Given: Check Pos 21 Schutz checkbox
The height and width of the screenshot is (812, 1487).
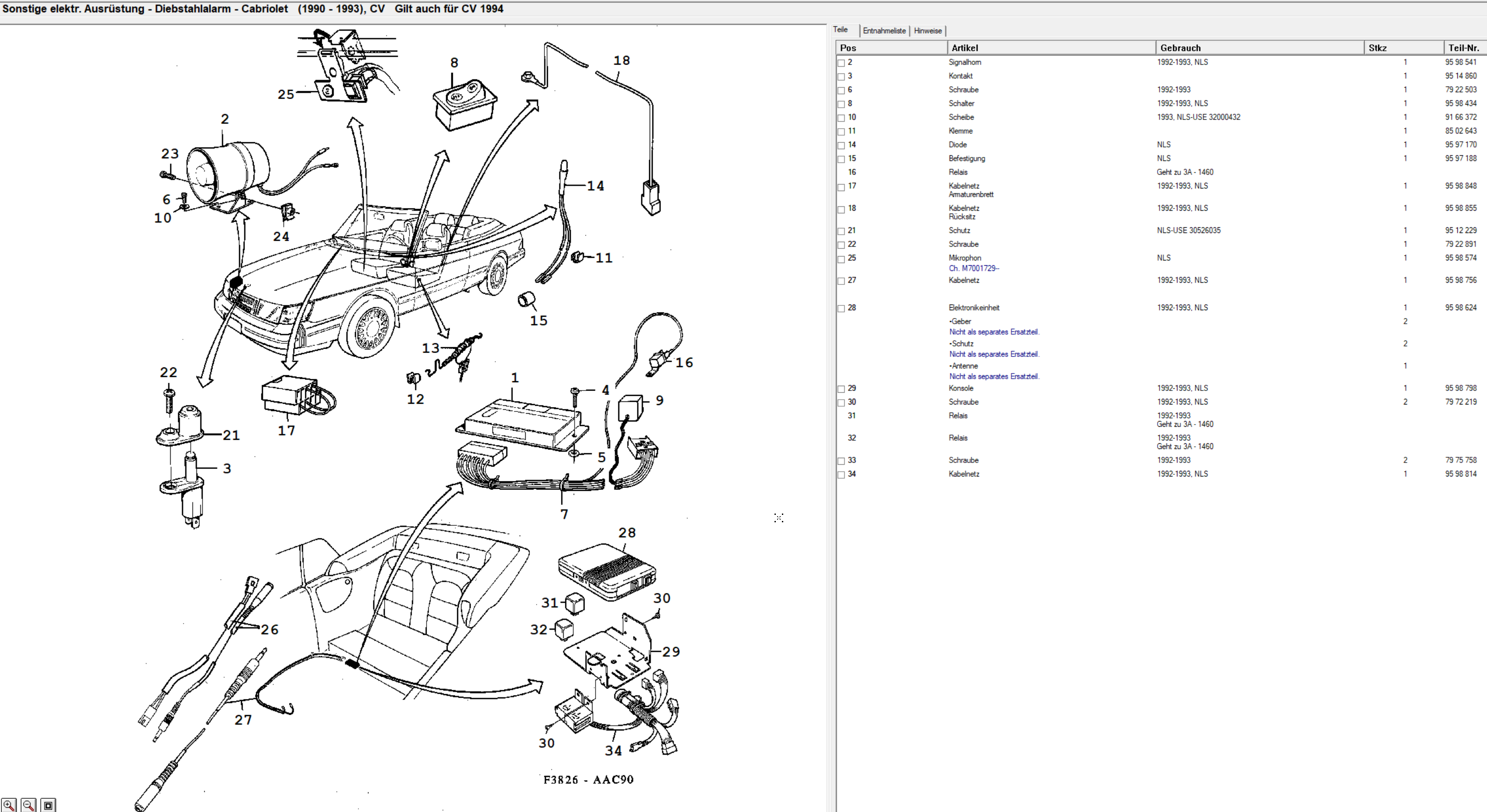Looking at the screenshot, I should (x=841, y=231).
